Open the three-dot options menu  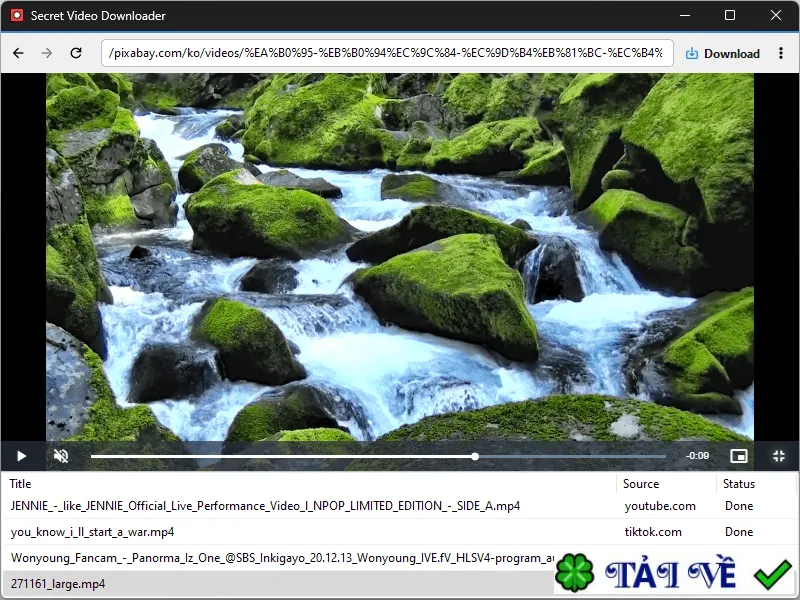coord(781,53)
